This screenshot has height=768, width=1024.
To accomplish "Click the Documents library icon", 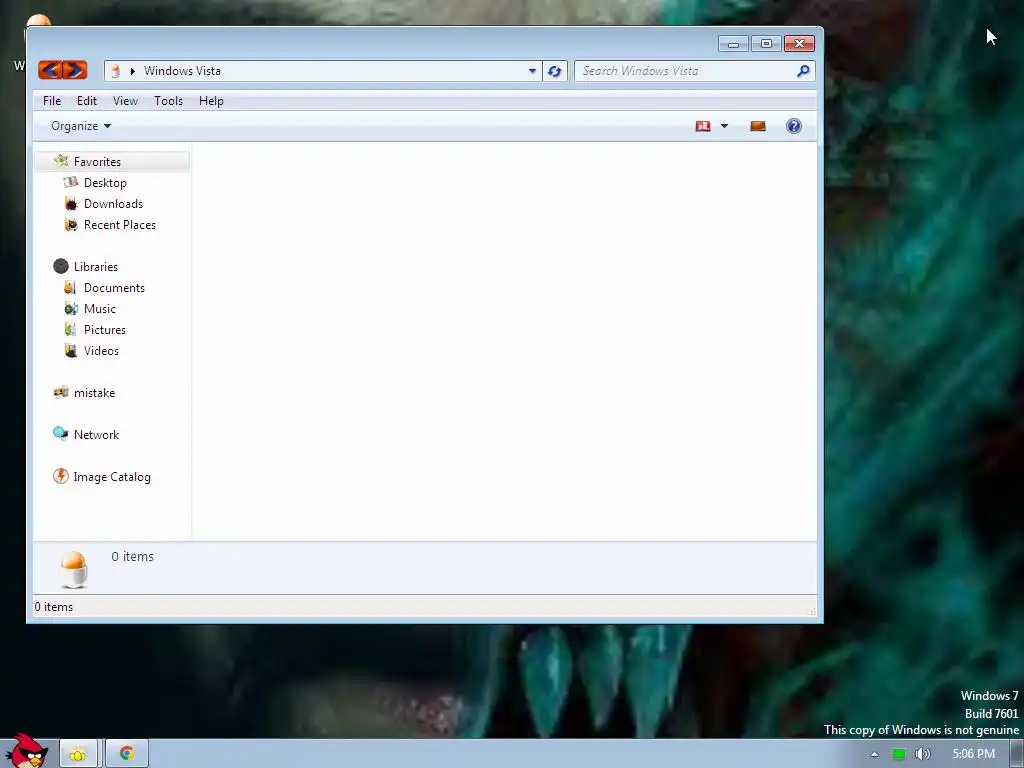I will coord(70,287).
